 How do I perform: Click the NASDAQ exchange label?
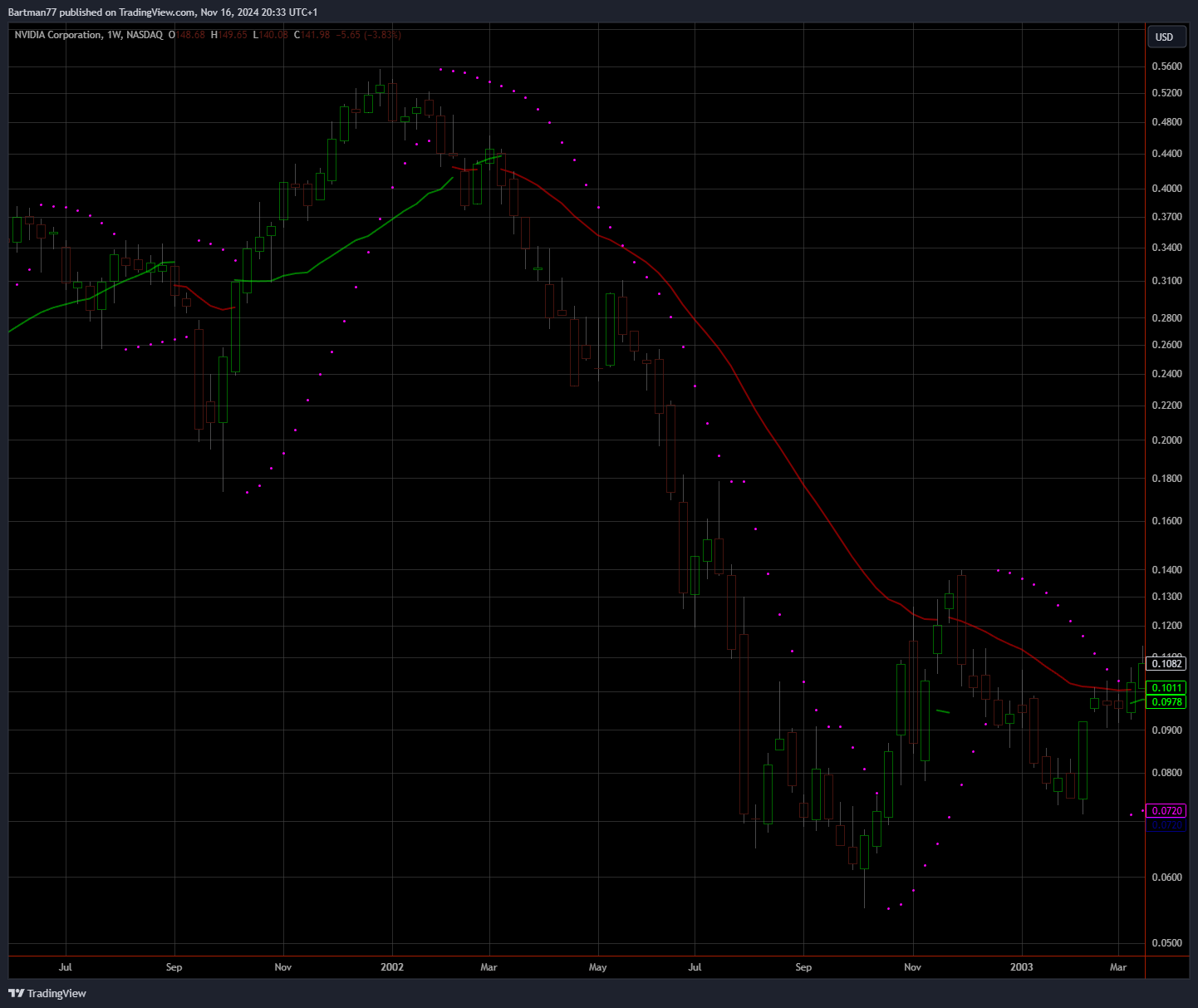pyautogui.click(x=145, y=35)
